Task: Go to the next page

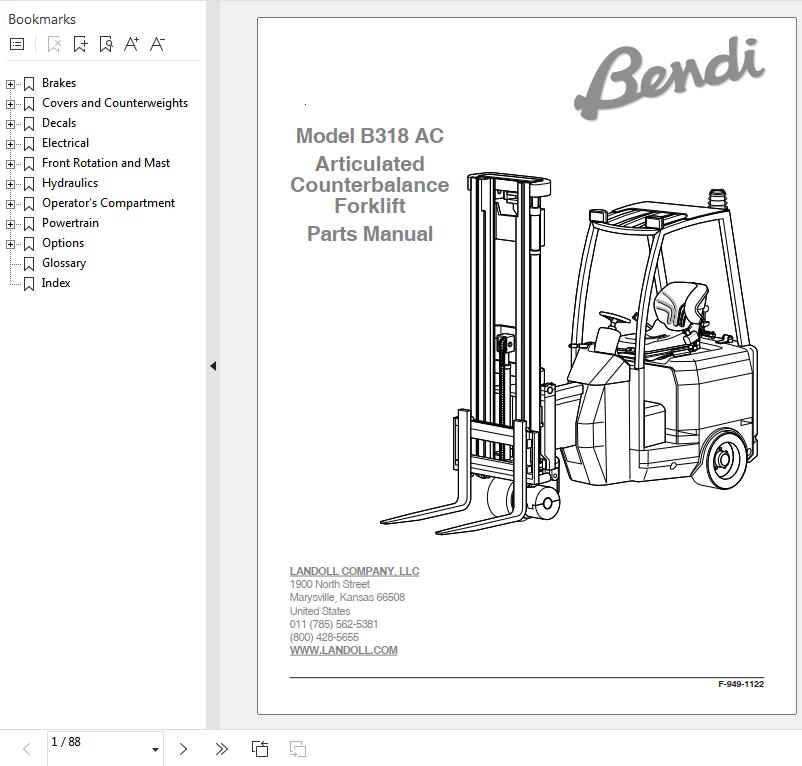Action: tap(183, 750)
